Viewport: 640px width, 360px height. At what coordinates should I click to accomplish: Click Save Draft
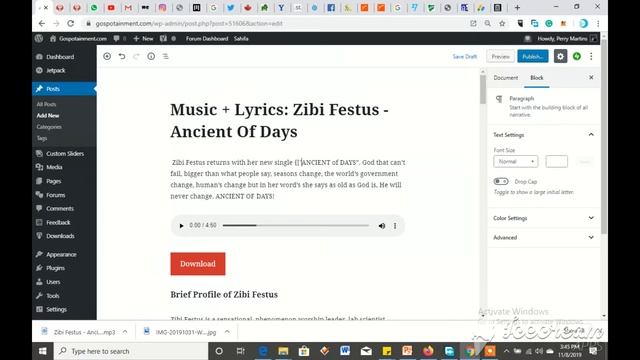(x=464, y=56)
